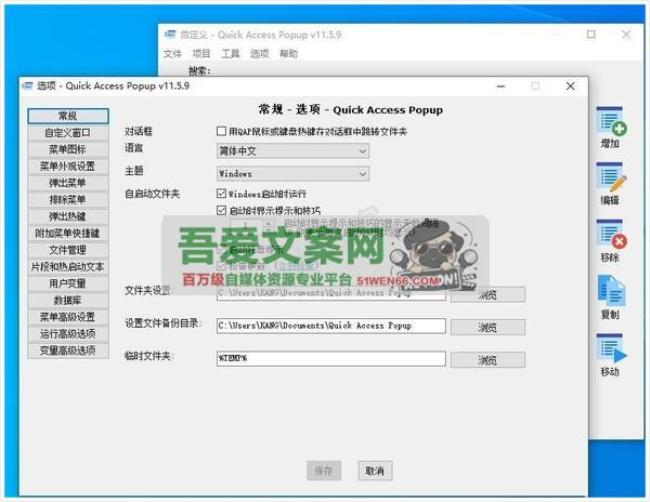Open the 选项 menu in main window

260,53
